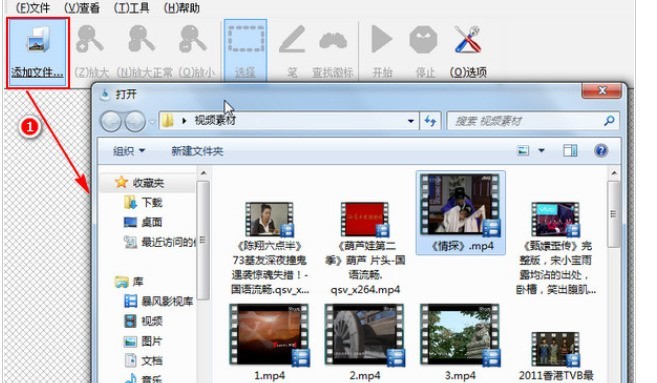Expand the address bar history dropdown

pos(411,121)
